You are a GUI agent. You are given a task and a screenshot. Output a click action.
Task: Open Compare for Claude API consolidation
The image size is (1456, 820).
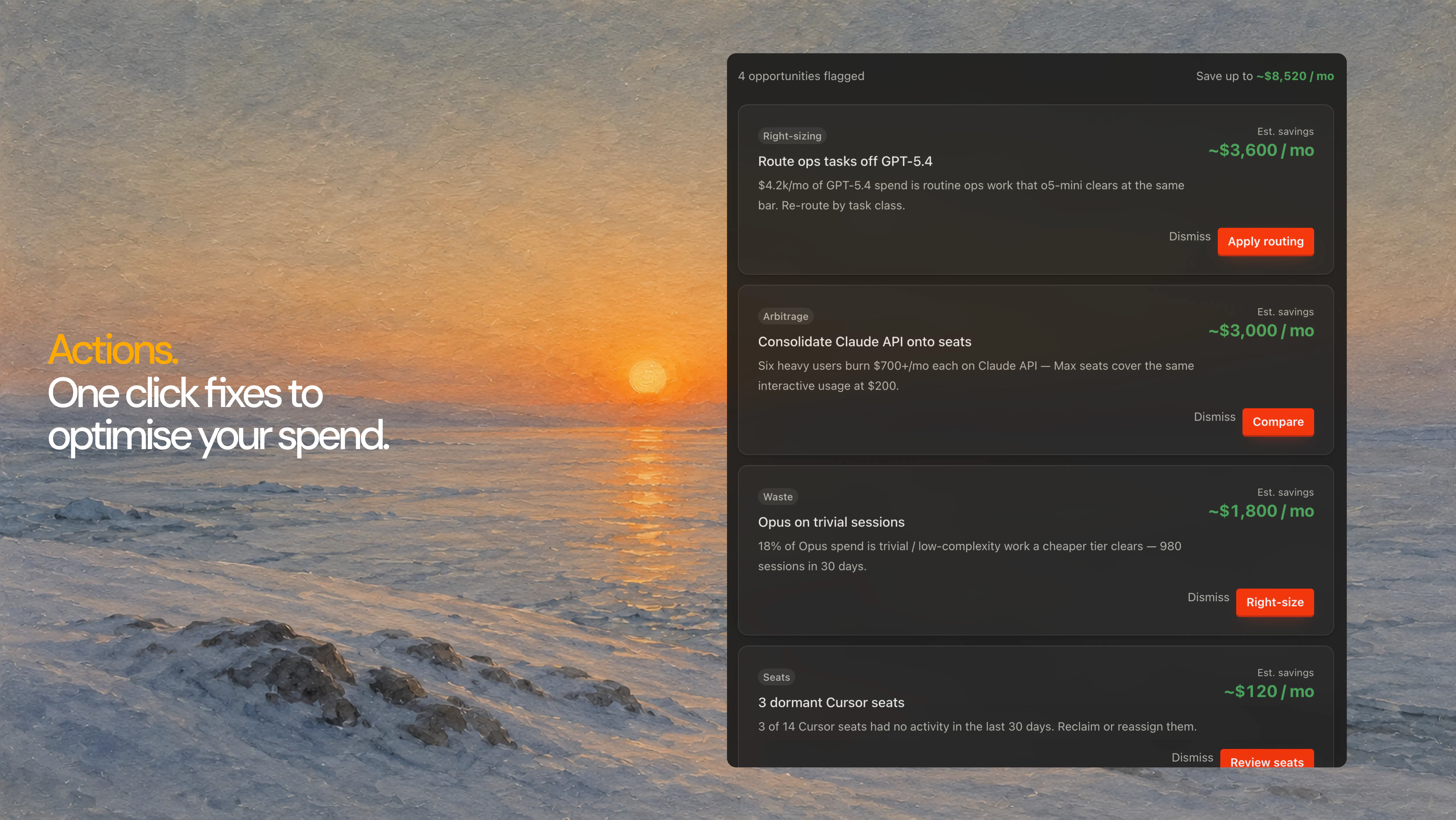click(x=1278, y=422)
